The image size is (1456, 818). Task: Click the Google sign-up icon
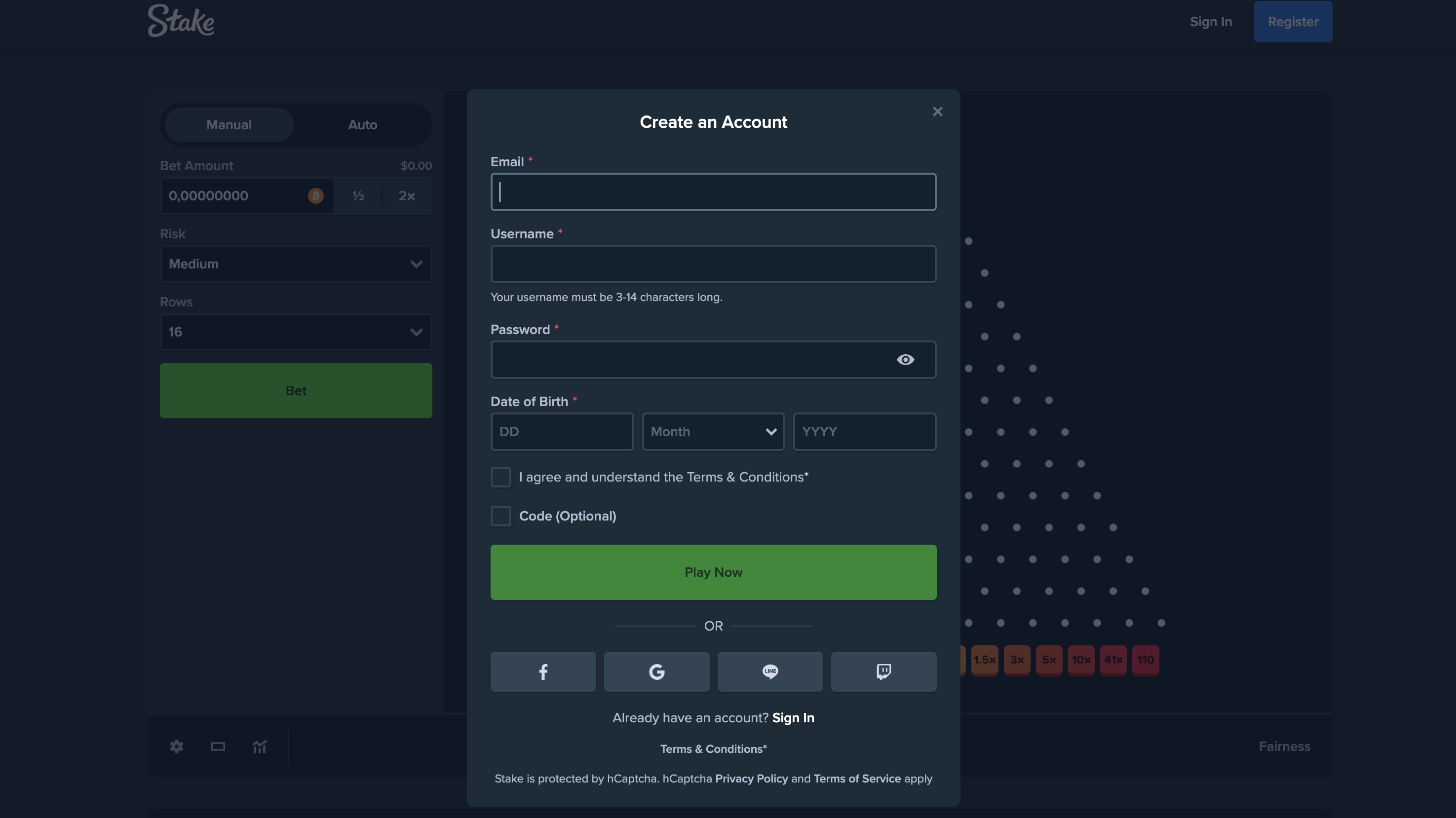(656, 671)
